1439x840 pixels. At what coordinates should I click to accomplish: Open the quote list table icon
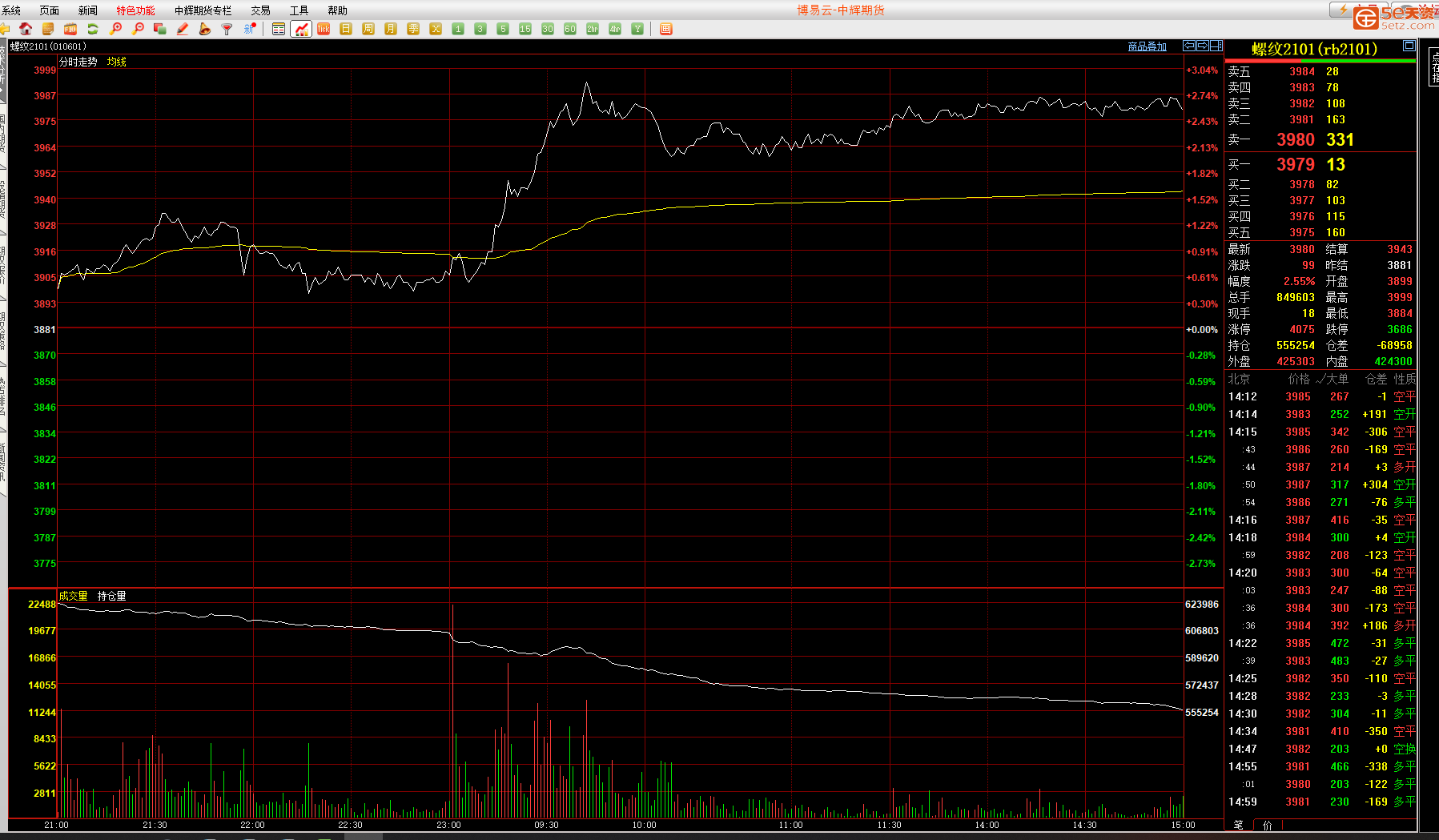(x=279, y=29)
